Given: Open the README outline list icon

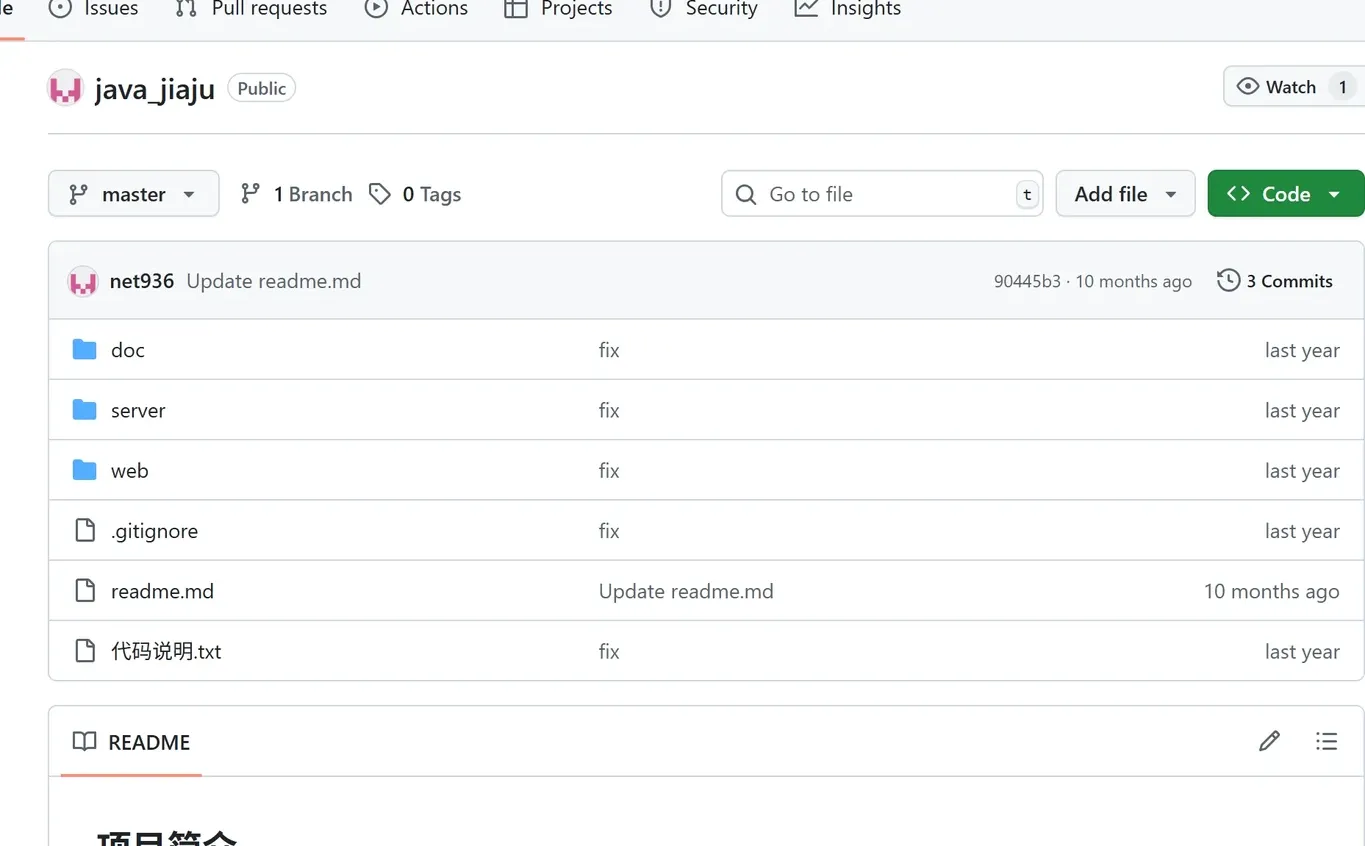Looking at the screenshot, I should pos(1326,741).
